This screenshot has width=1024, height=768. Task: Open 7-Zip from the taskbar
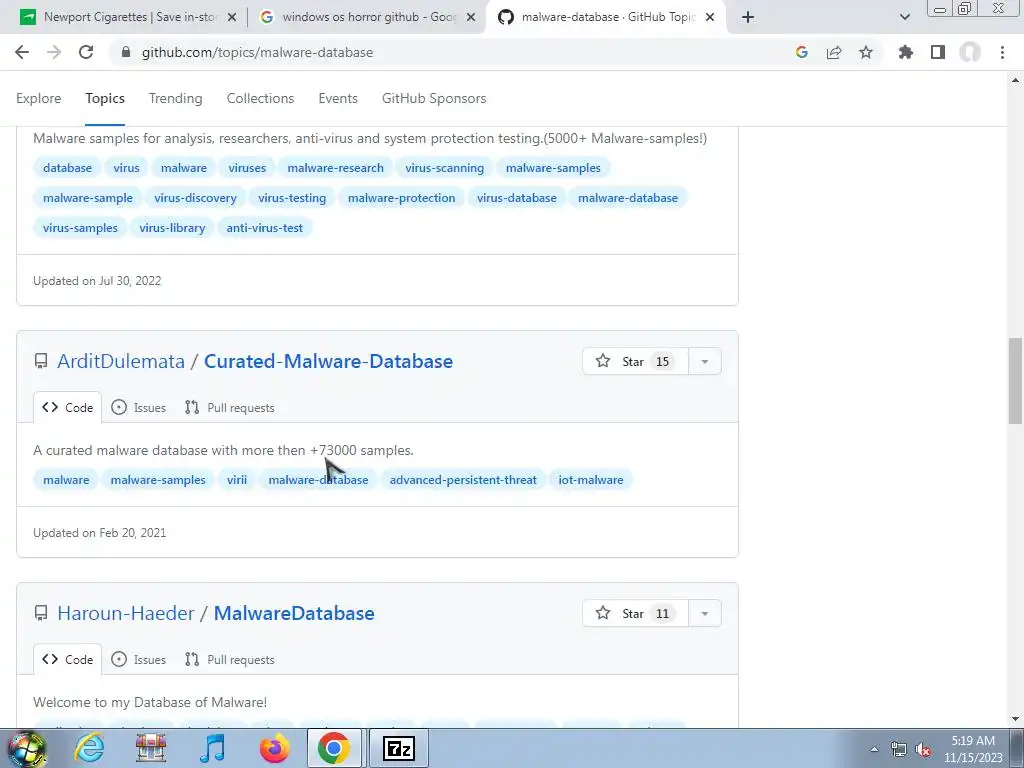tap(399, 748)
